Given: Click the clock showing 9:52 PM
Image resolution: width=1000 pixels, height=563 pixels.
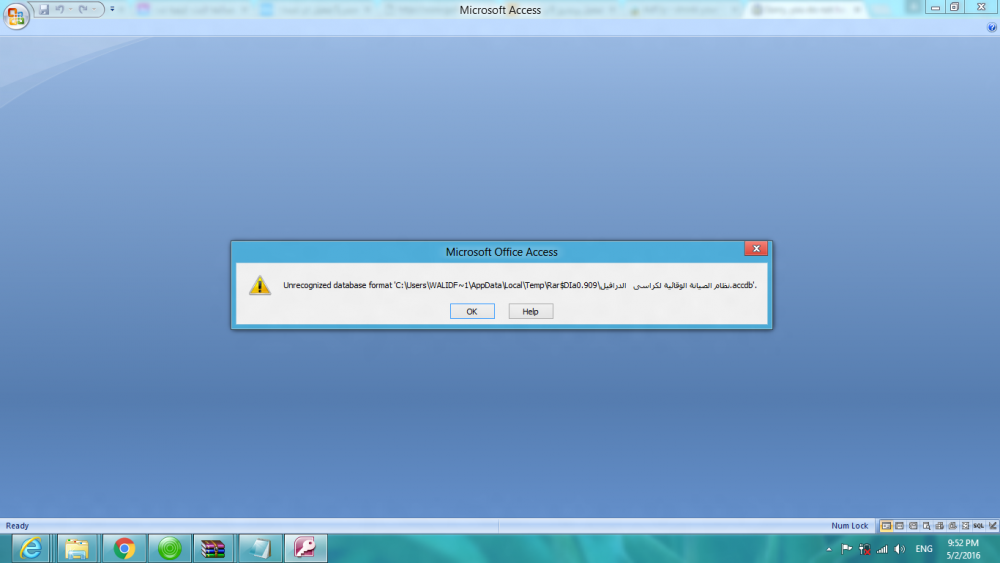Looking at the screenshot, I should (x=963, y=549).
